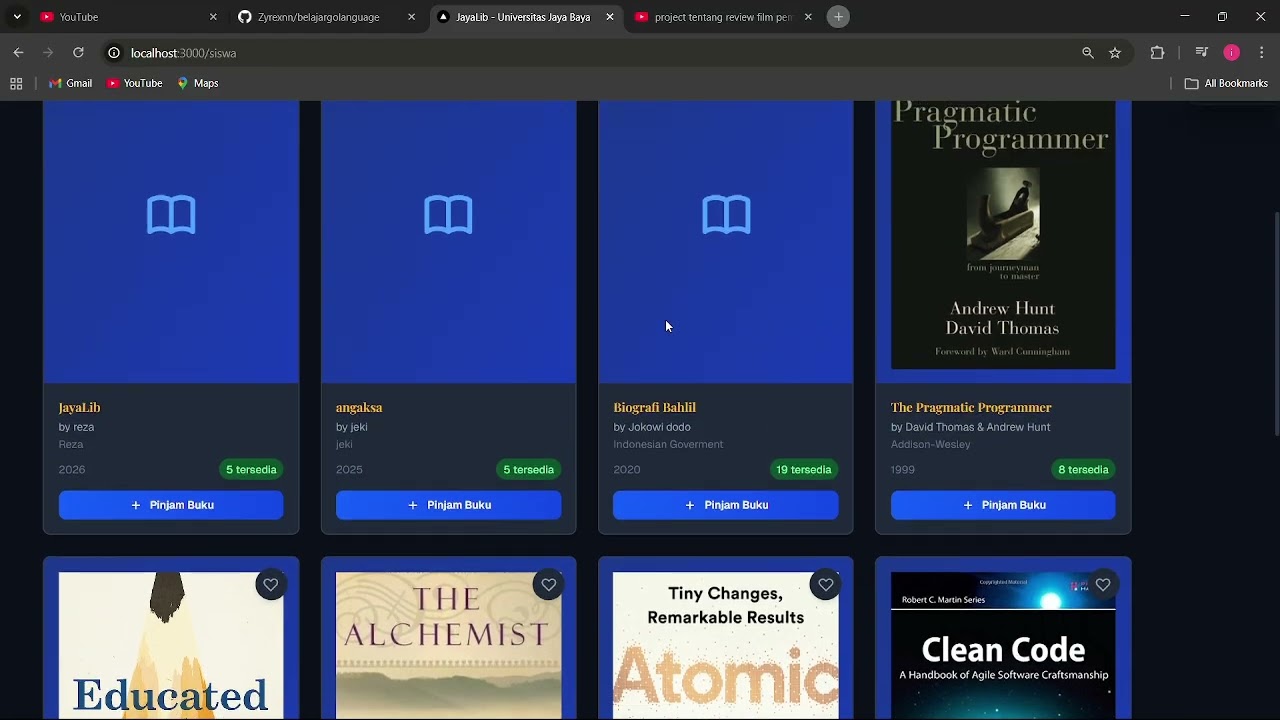
Task: Click the Biografi Bahlil book placeholder icon
Action: [726, 215]
